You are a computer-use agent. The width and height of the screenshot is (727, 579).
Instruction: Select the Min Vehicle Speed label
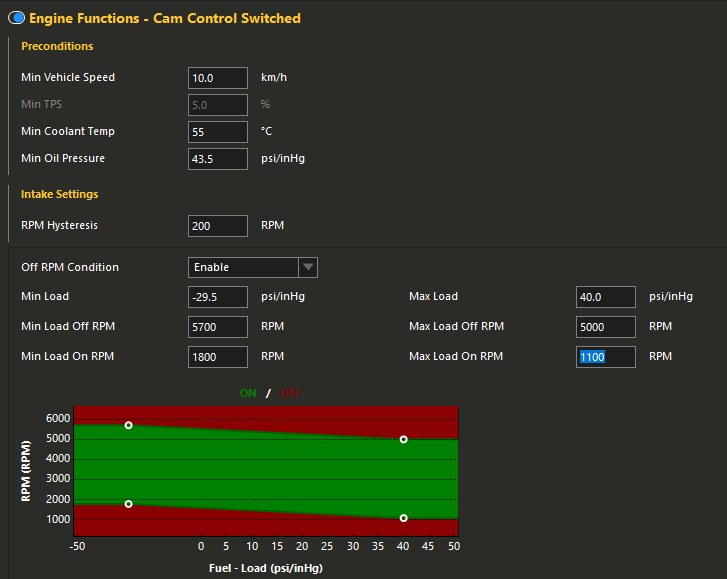point(68,77)
